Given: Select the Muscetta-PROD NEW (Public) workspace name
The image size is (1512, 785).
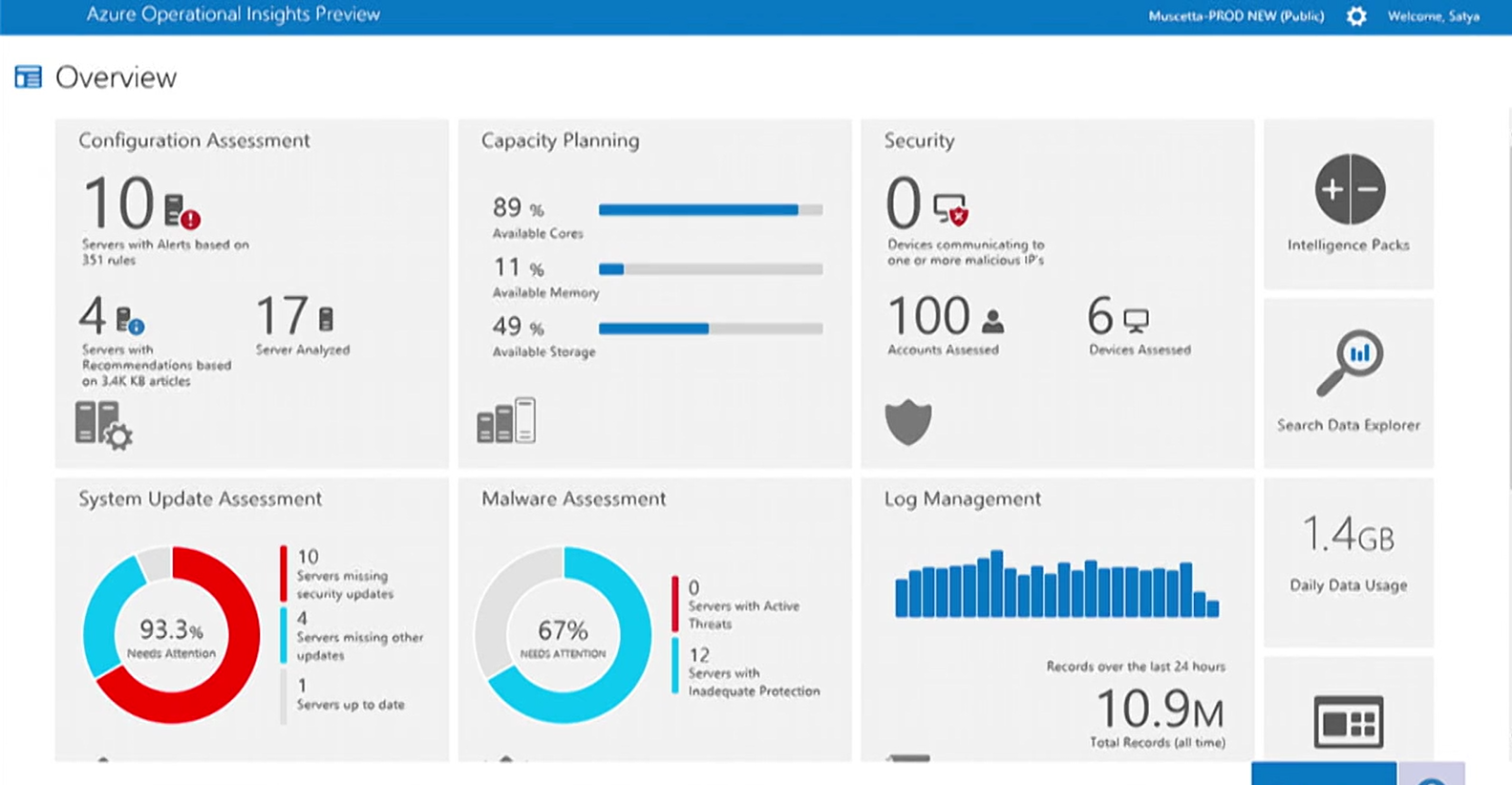Looking at the screenshot, I should point(1236,16).
